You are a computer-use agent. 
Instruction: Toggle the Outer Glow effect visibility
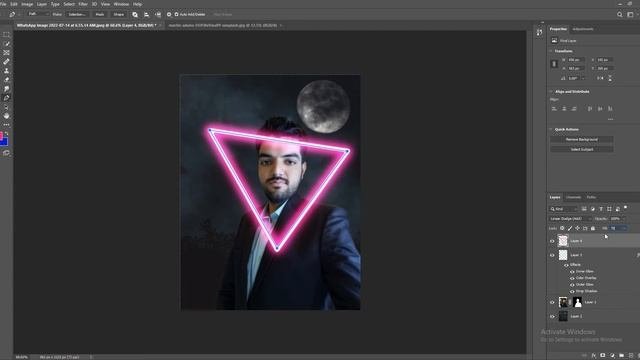click(x=572, y=284)
